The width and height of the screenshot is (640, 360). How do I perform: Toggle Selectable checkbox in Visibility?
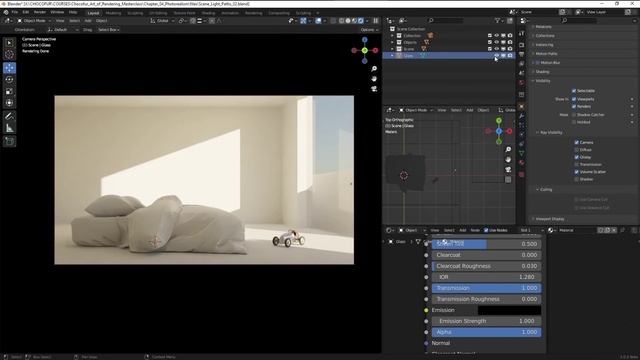point(574,91)
